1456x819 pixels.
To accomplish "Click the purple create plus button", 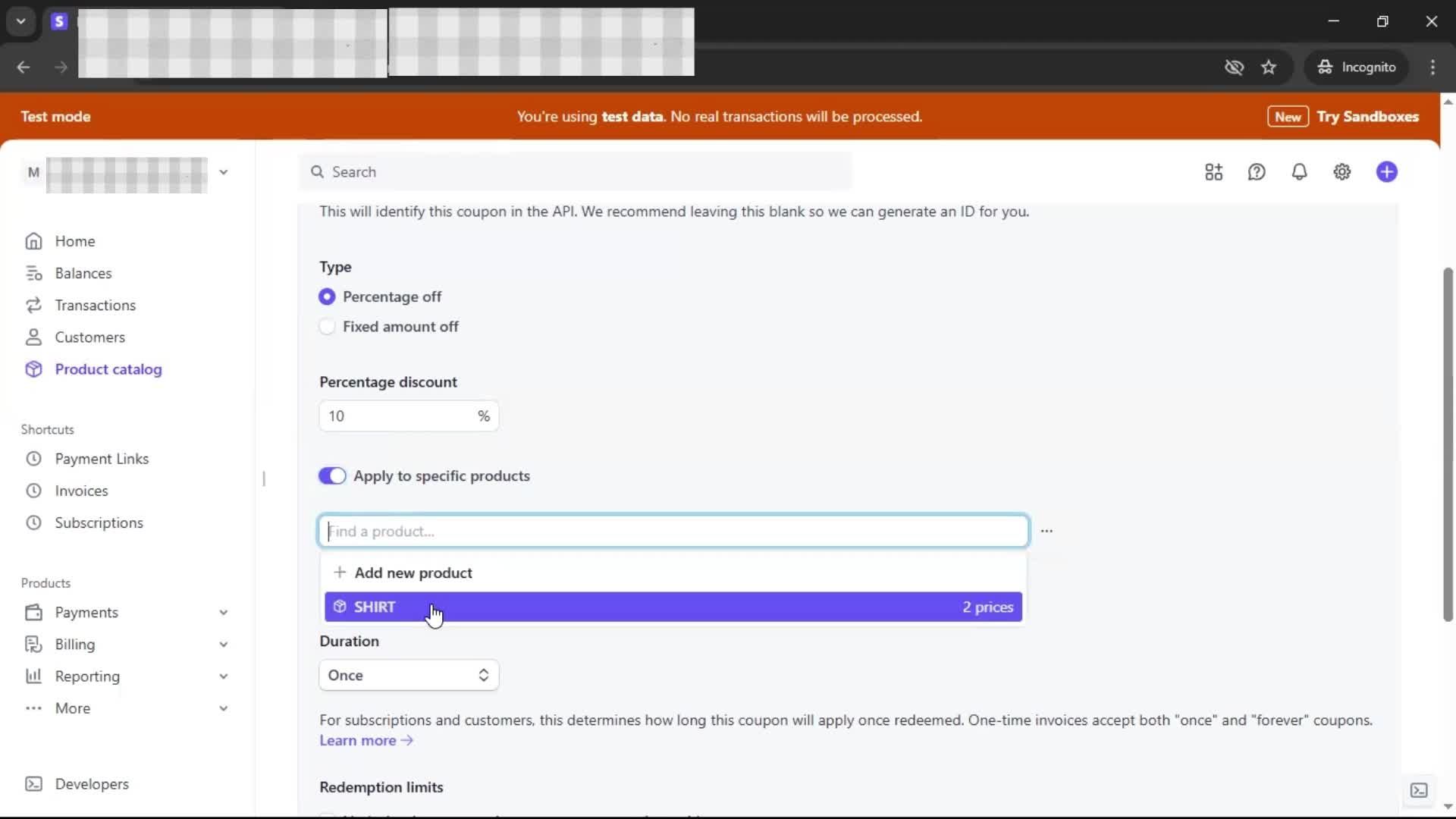I will tap(1386, 172).
